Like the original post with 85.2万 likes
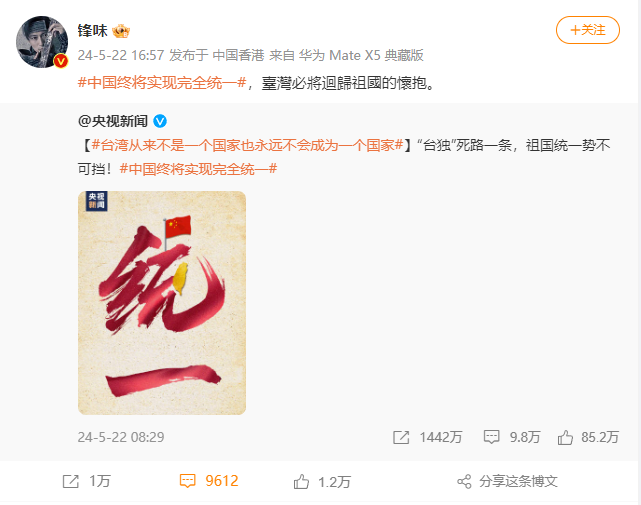Viewport: 641px width, 505px height. pyautogui.click(x=588, y=437)
